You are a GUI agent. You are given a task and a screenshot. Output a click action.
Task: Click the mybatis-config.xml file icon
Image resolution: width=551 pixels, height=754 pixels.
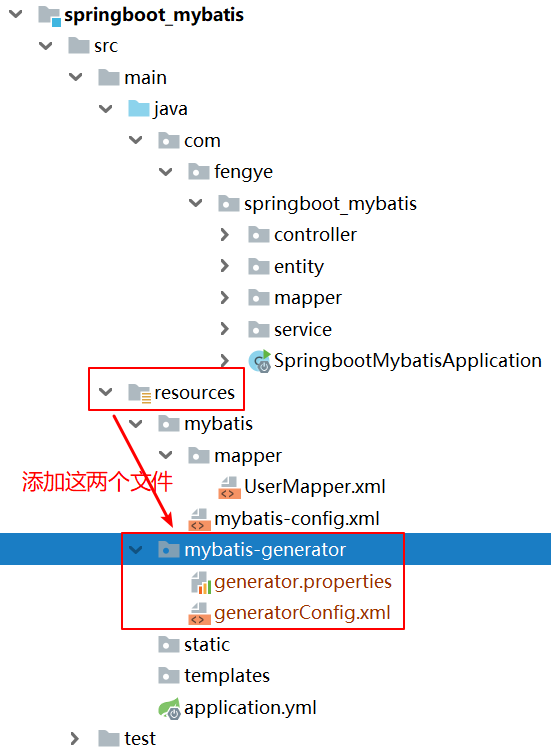[x=200, y=519]
